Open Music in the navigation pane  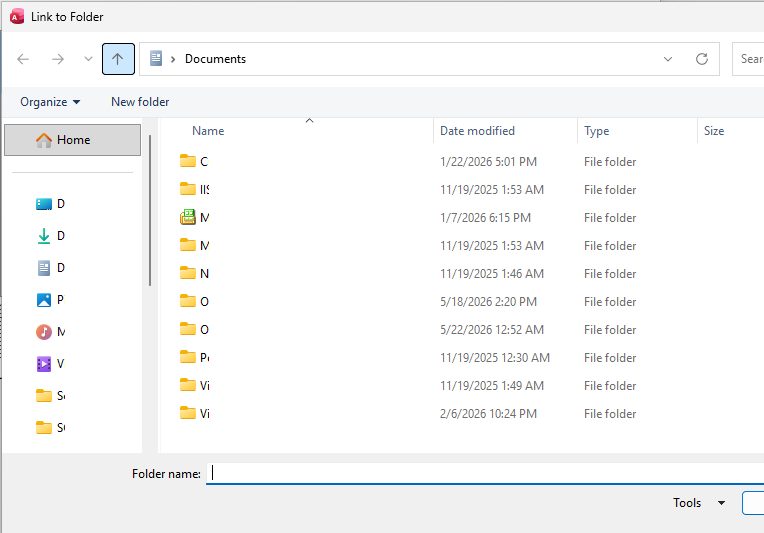click(x=51, y=332)
